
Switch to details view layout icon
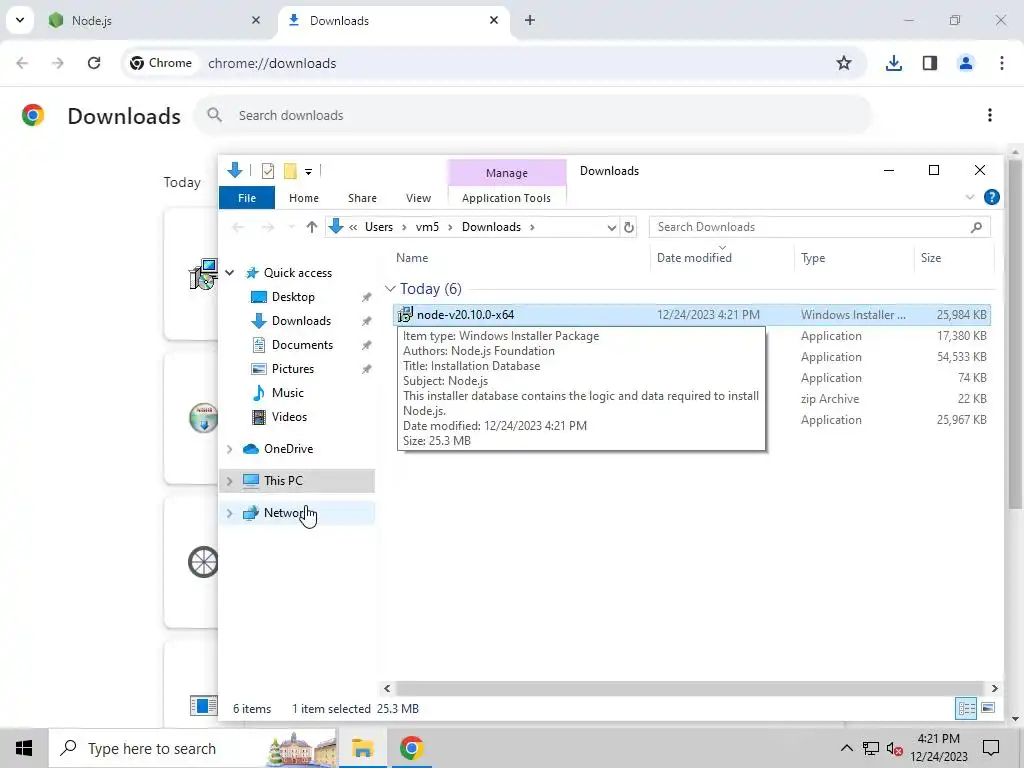point(967,709)
